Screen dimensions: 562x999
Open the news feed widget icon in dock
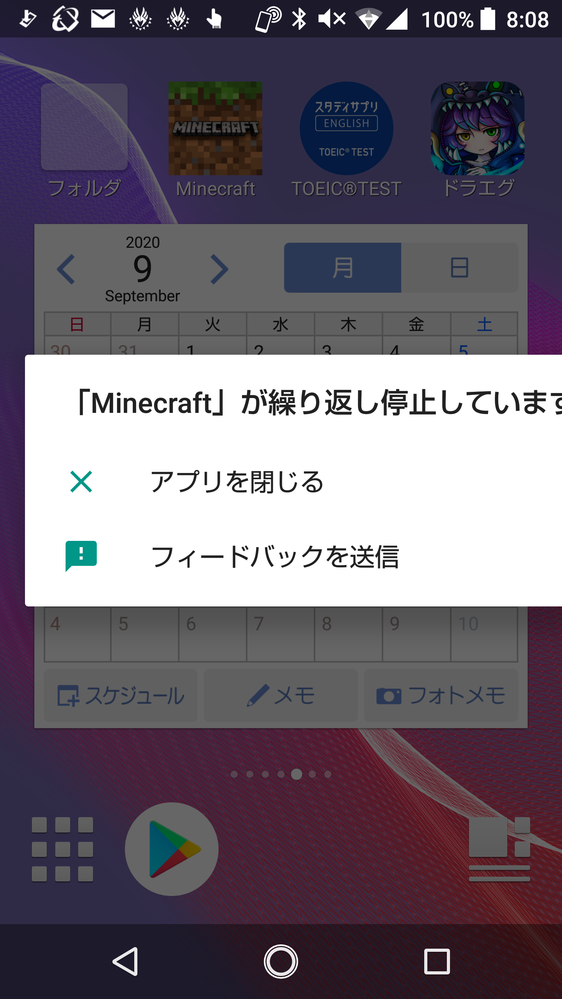[500, 849]
